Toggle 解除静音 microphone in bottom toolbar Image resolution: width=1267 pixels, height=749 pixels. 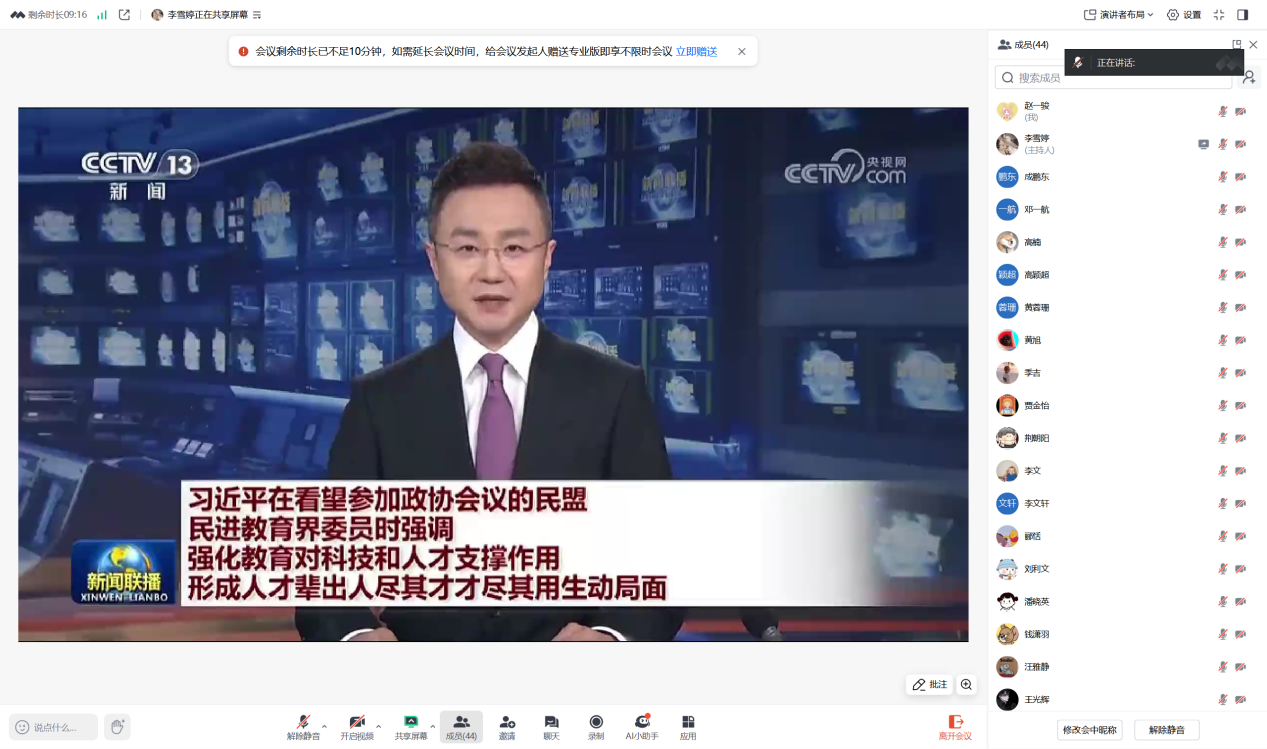(303, 726)
